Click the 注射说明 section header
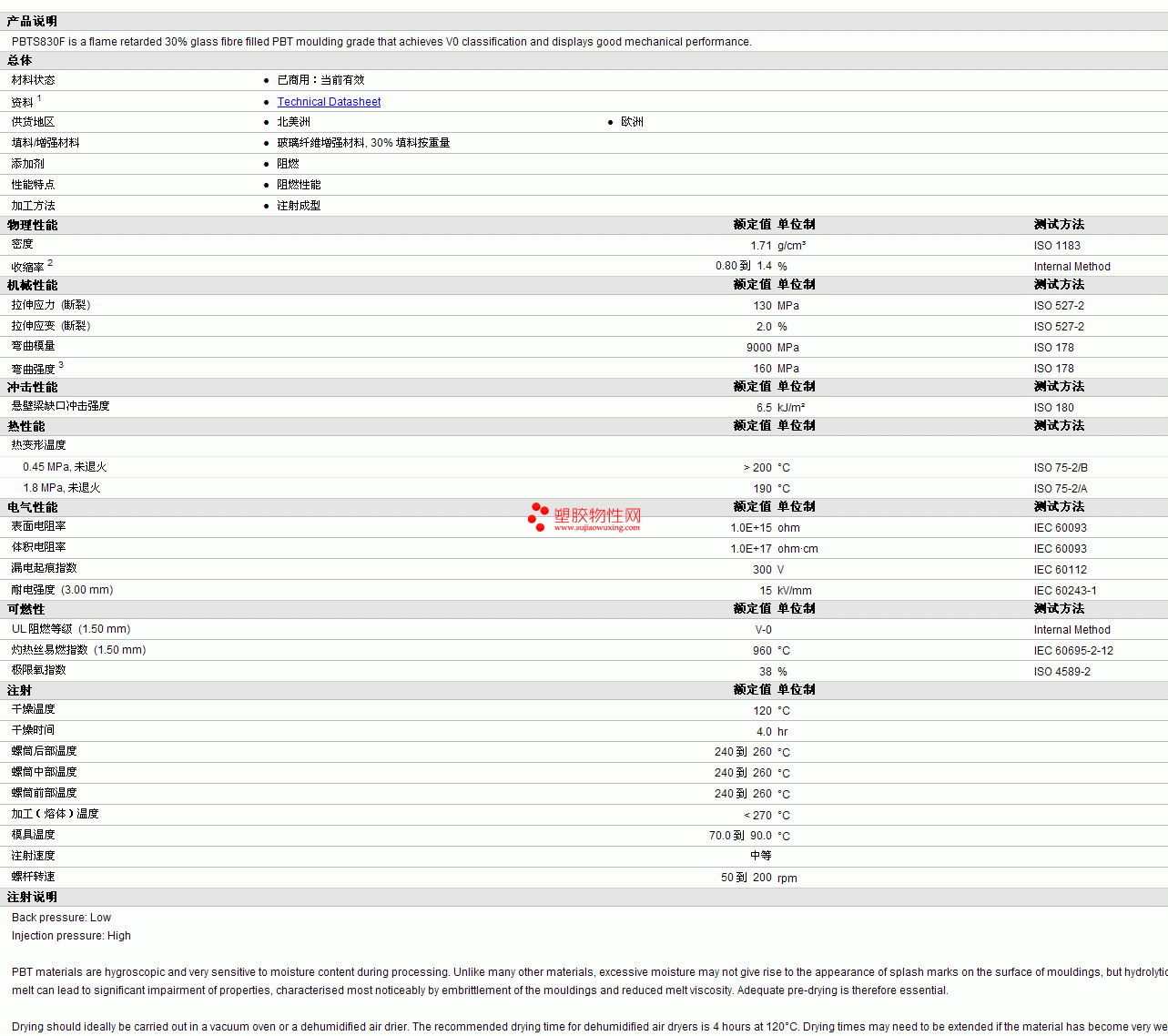The height and width of the screenshot is (1036, 1168). click(32, 897)
